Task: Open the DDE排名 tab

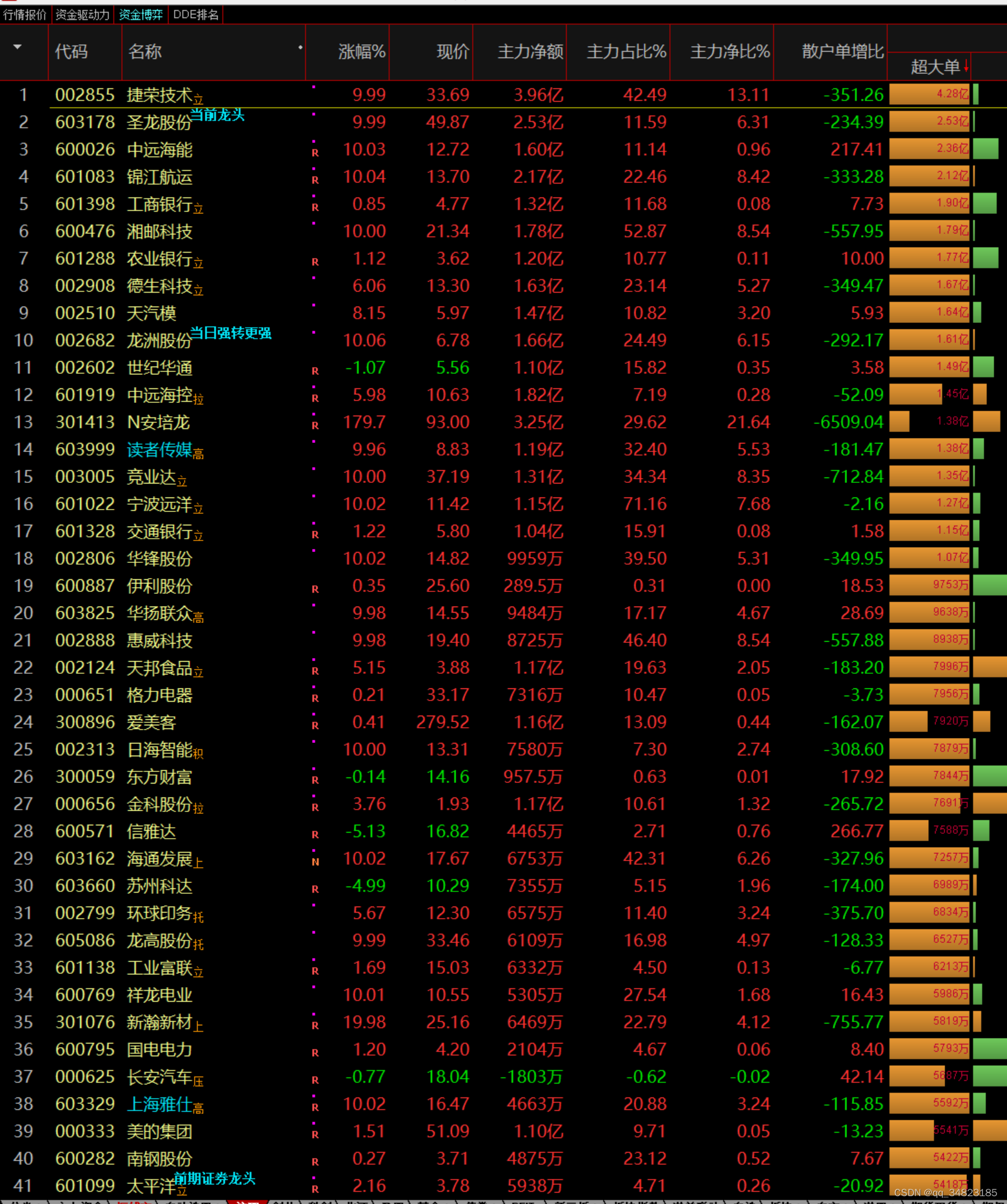Action: pos(196,15)
